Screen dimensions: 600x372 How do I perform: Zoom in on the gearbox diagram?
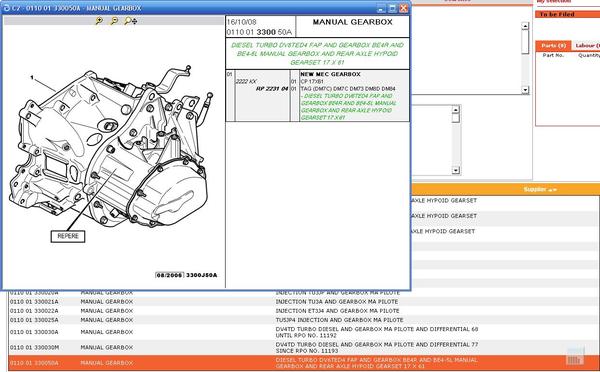(99, 21)
